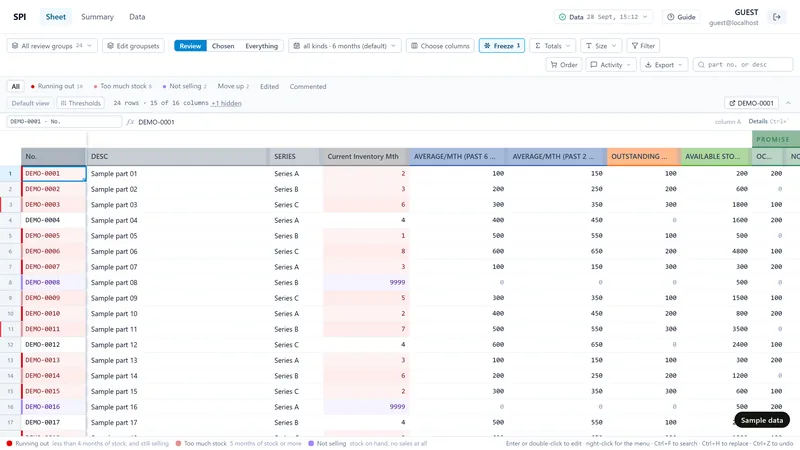Open the DEMO-0001 detail link button
This screenshot has height=450, width=800.
[751, 103]
